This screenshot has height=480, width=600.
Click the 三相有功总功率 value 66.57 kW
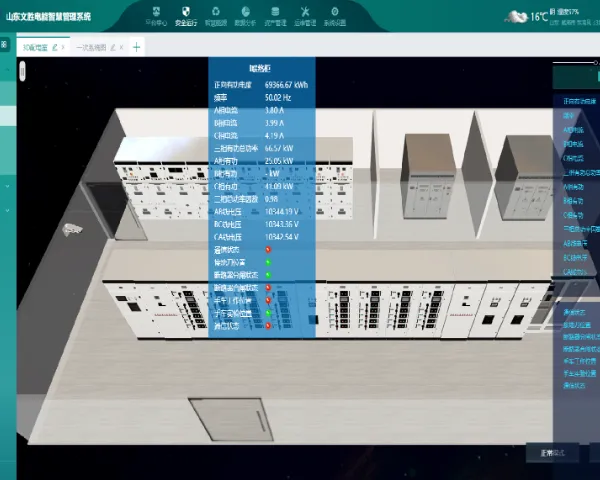coord(279,148)
